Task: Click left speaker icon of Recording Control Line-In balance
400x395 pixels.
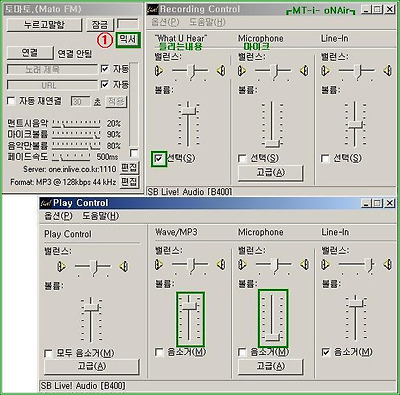Action: 325,71
